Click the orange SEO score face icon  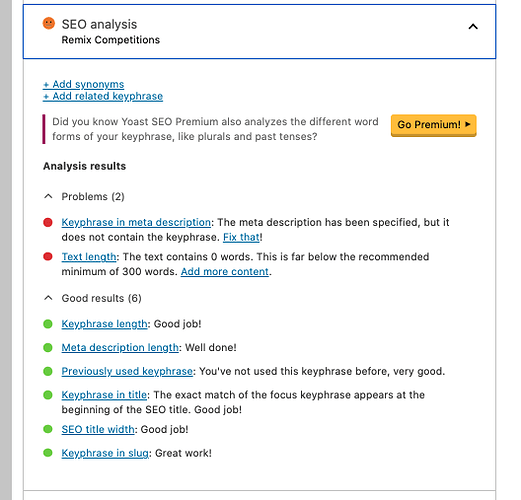click(49, 23)
